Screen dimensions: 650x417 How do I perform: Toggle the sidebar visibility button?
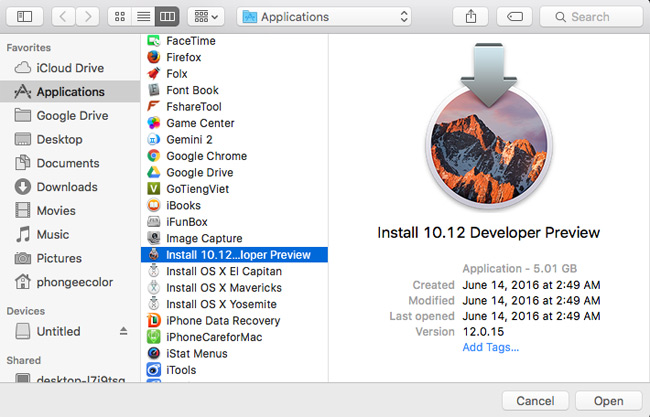click(24, 17)
